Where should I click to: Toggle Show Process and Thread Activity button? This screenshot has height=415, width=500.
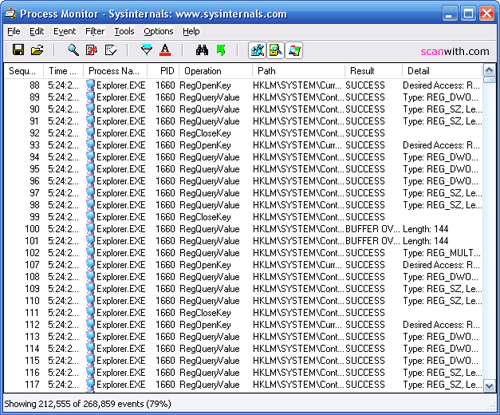coord(294,50)
